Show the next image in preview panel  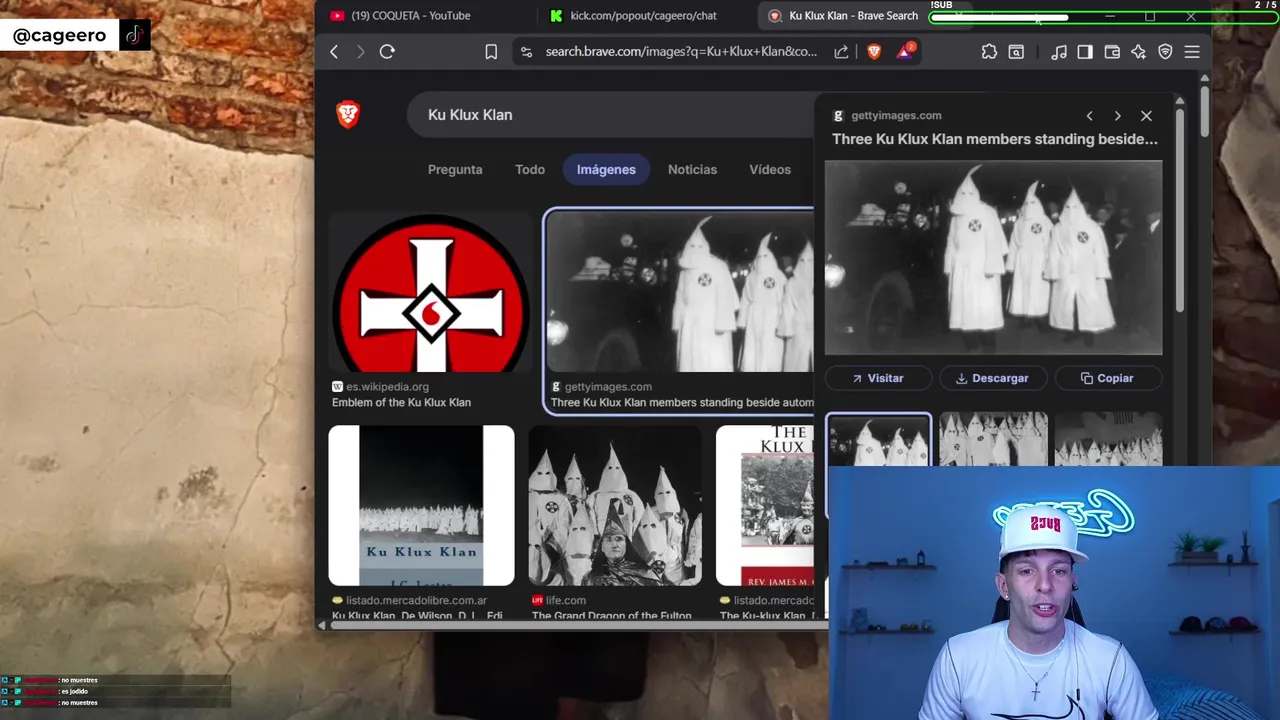1117,116
